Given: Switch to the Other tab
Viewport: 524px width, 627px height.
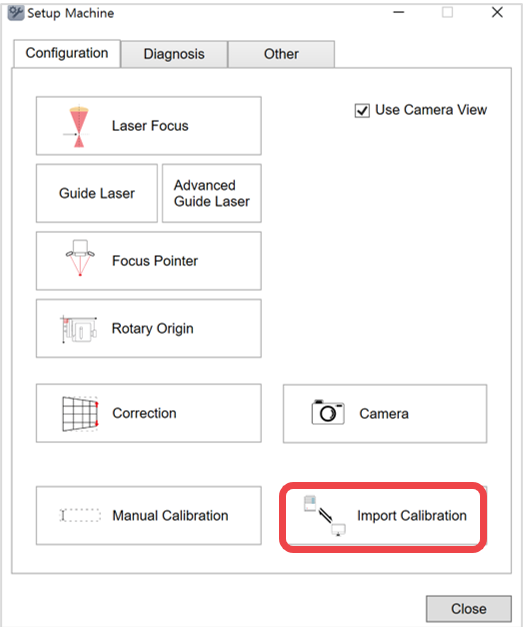Looking at the screenshot, I should pos(281,54).
